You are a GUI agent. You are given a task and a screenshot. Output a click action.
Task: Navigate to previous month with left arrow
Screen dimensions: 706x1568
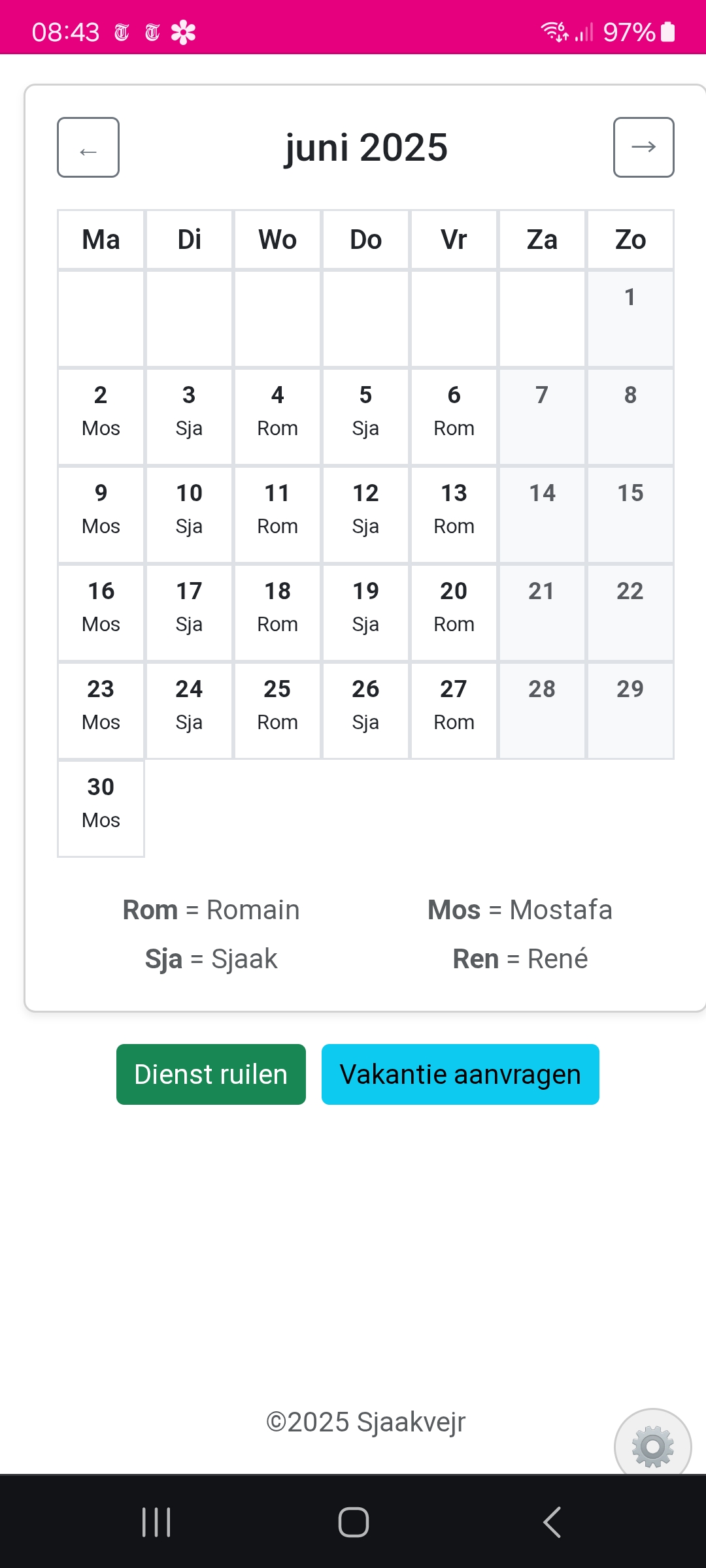tap(88, 148)
